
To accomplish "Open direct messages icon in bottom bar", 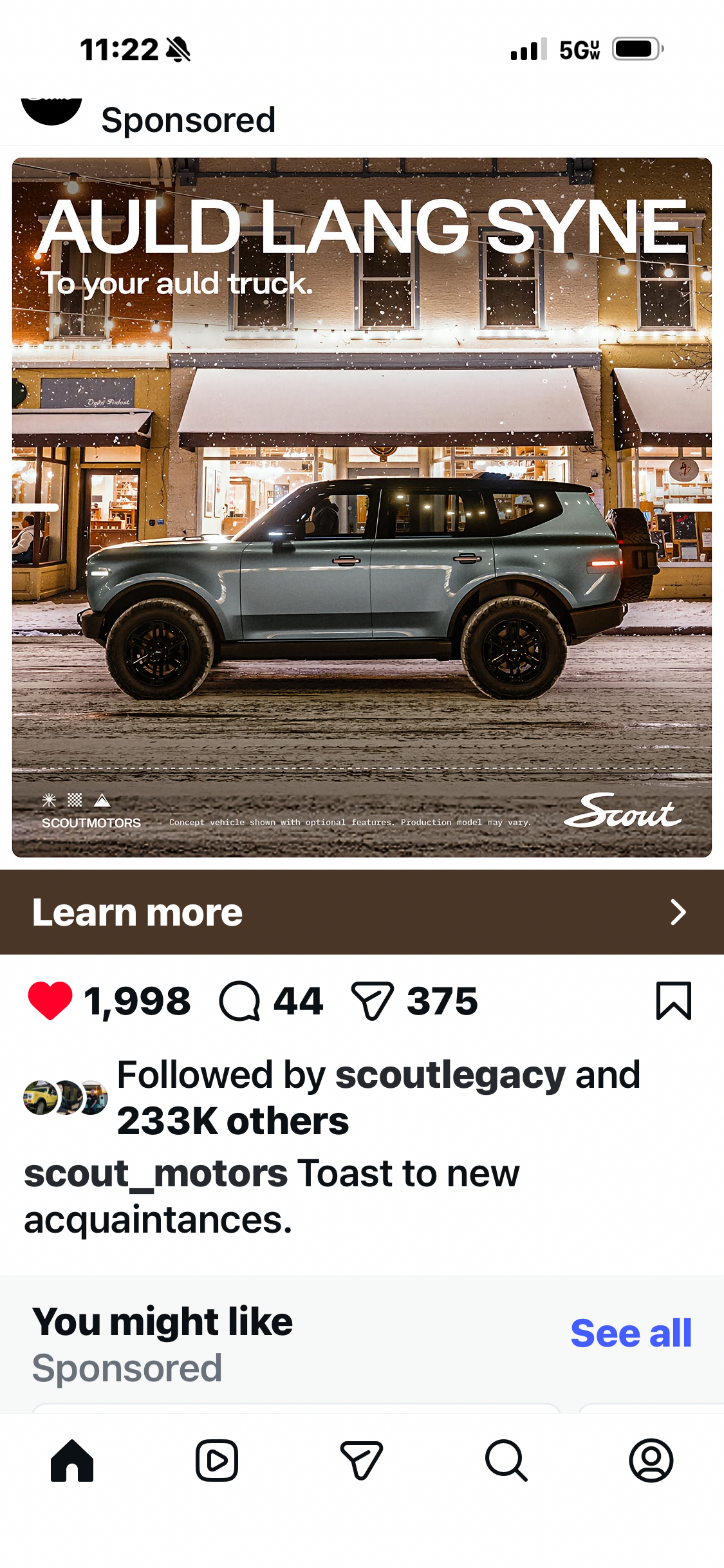I will point(362,1461).
